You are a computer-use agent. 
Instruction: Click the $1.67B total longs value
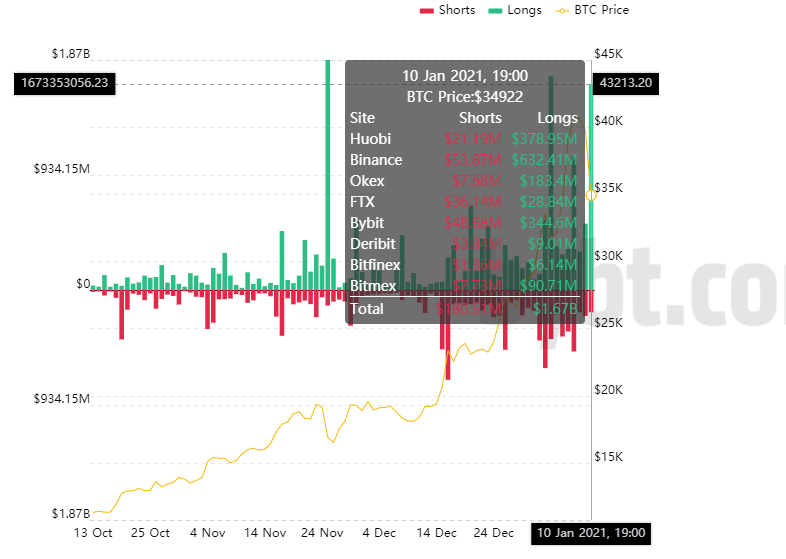click(555, 309)
